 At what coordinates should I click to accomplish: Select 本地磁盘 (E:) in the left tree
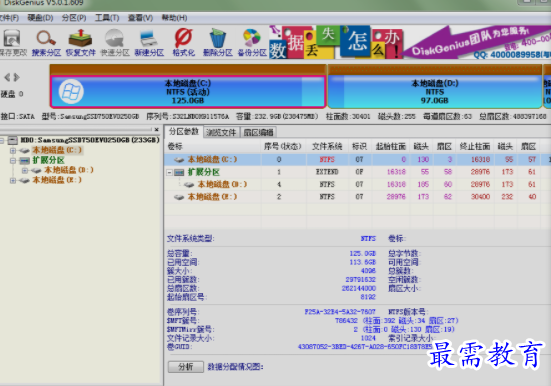pos(57,180)
